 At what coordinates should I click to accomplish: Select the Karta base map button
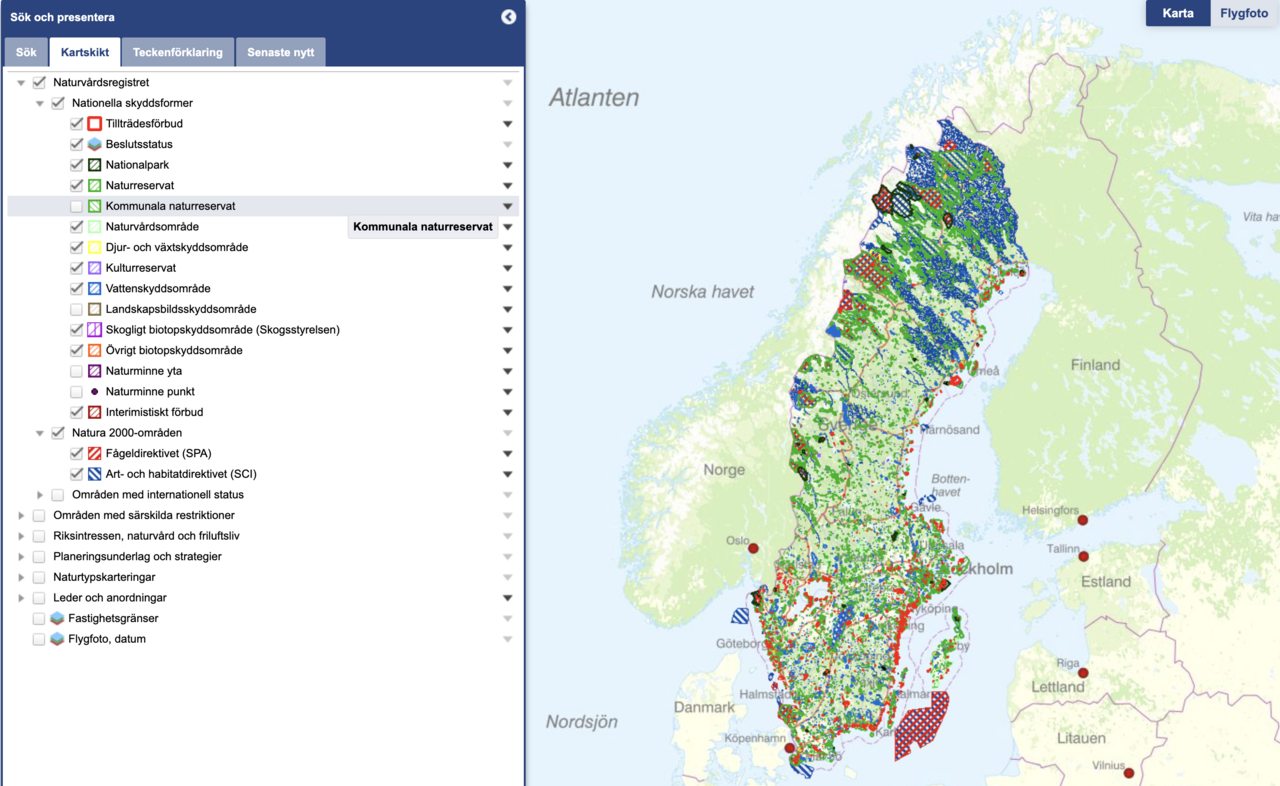click(1177, 14)
